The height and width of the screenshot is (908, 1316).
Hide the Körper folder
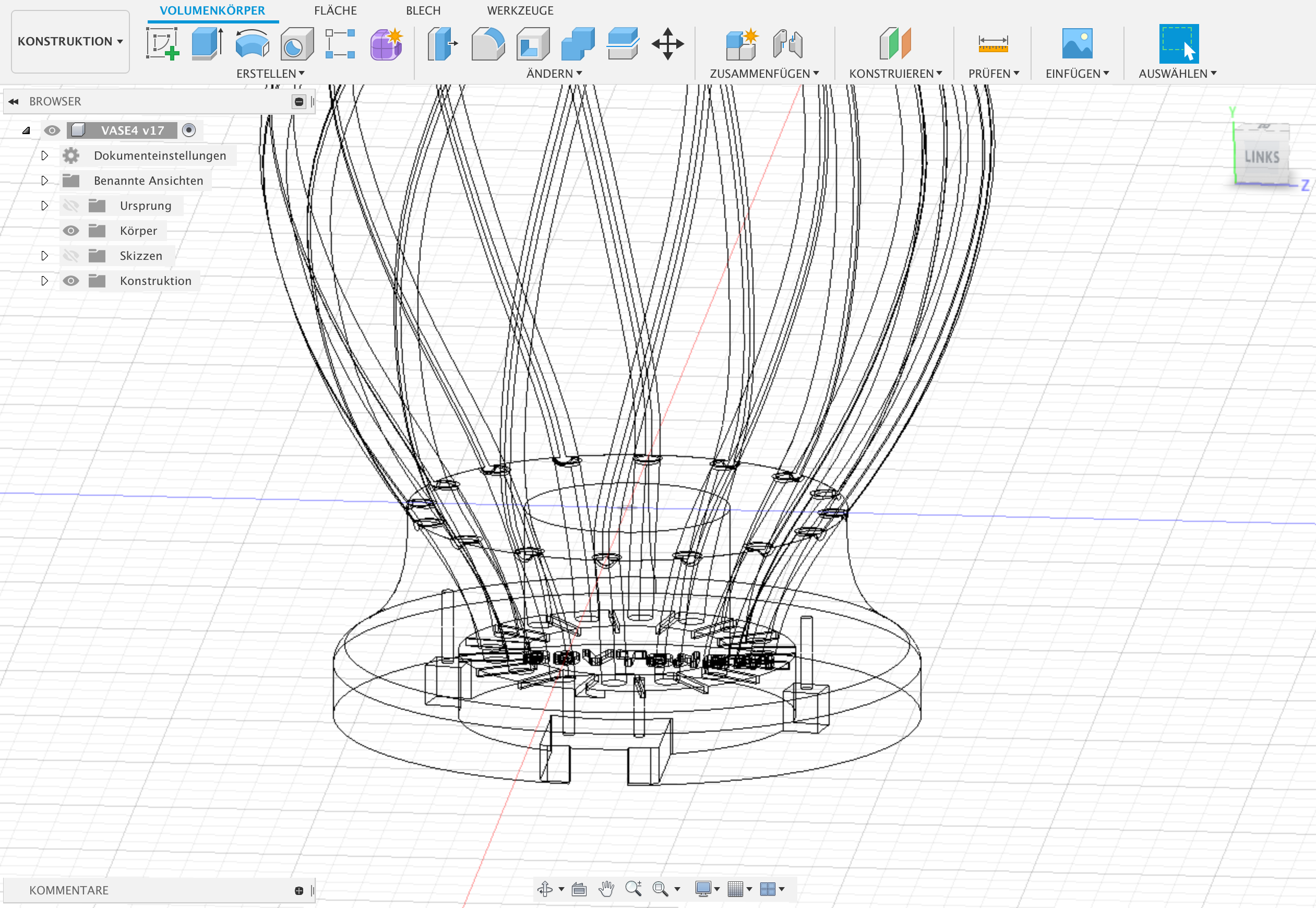coord(70,231)
